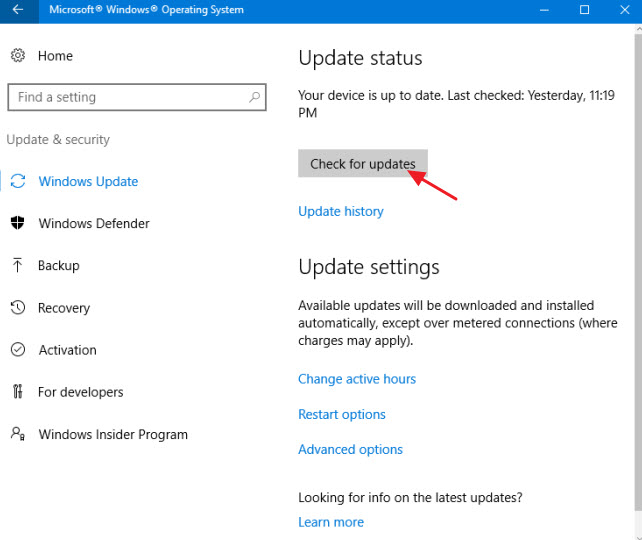Click the Learn more link

(x=331, y=522)
